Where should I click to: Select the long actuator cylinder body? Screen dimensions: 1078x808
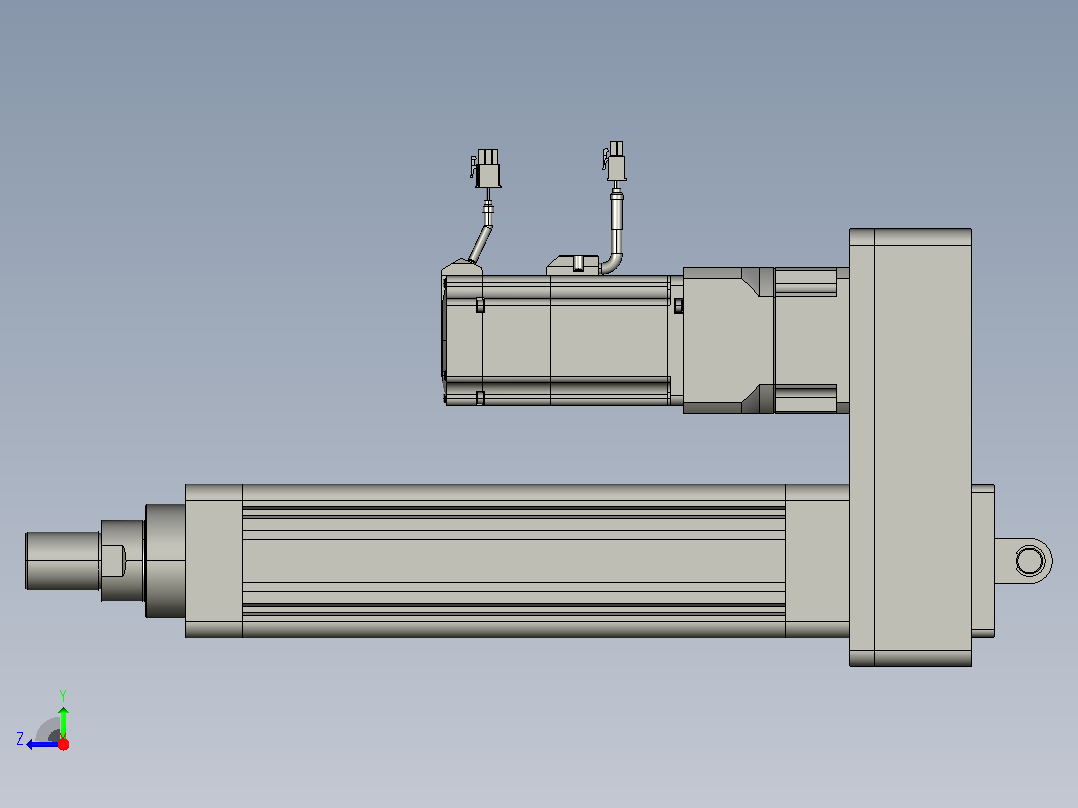tap(514, 560)
